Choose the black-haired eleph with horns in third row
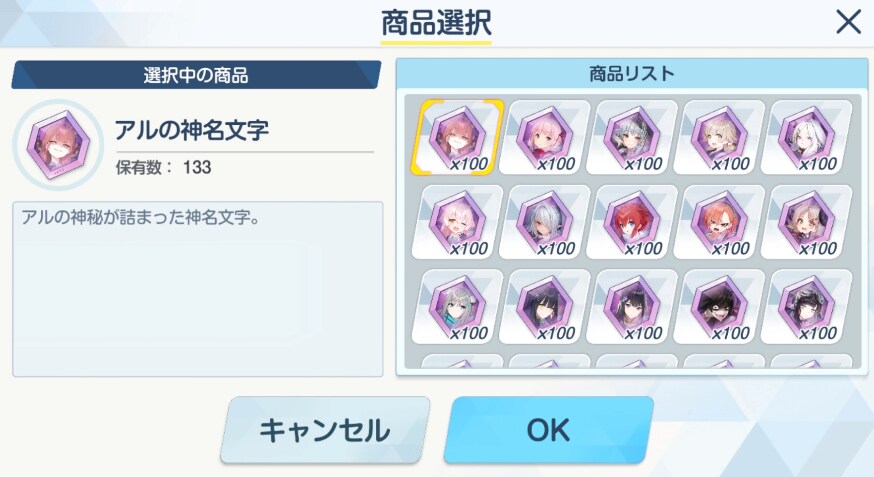This screenshot has width=874, height=477. pos(545,306)
